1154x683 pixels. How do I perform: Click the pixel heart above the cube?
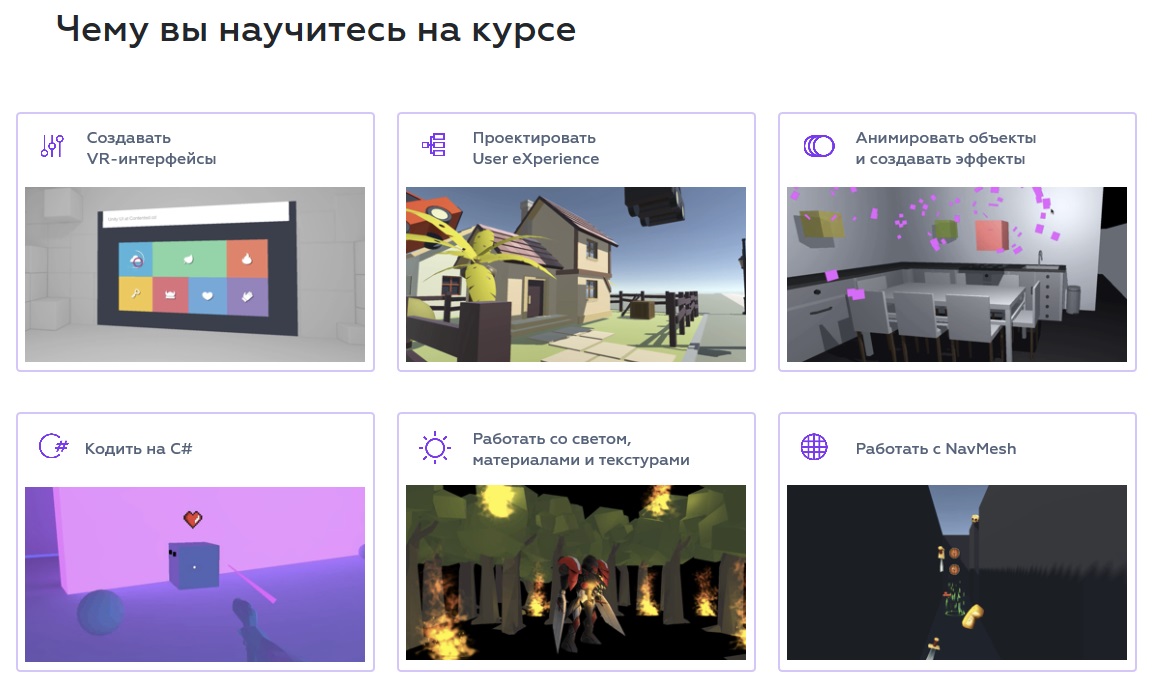pyautogui.click(x=193, y=519)
